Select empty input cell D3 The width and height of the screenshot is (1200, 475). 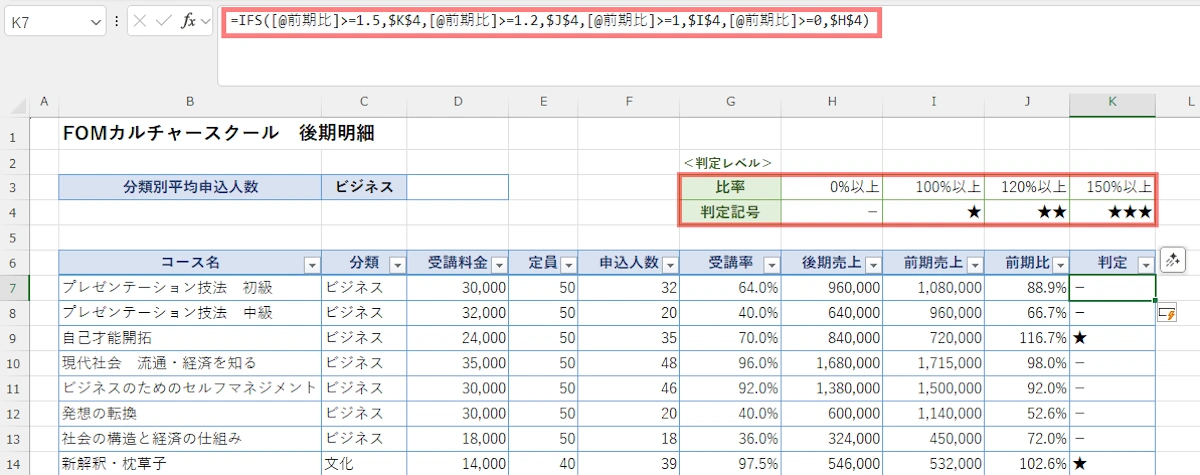point(458,187)
